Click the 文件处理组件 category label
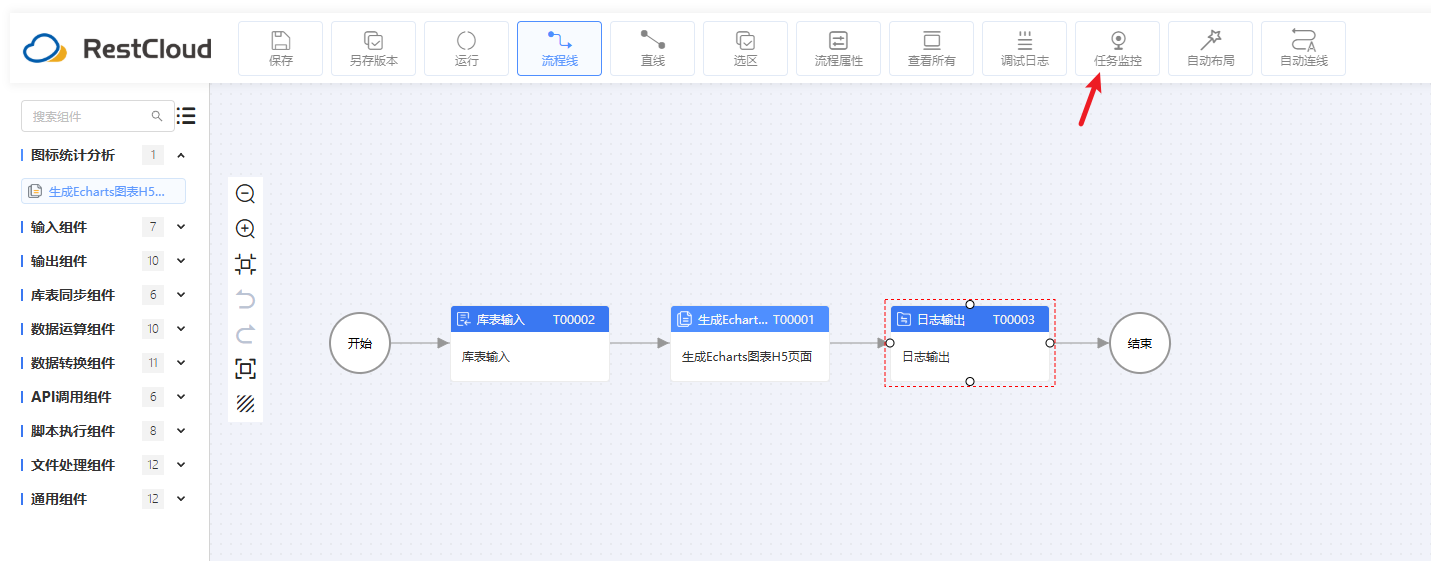This screenshot has width=1431, height=561. click(73, 465)
